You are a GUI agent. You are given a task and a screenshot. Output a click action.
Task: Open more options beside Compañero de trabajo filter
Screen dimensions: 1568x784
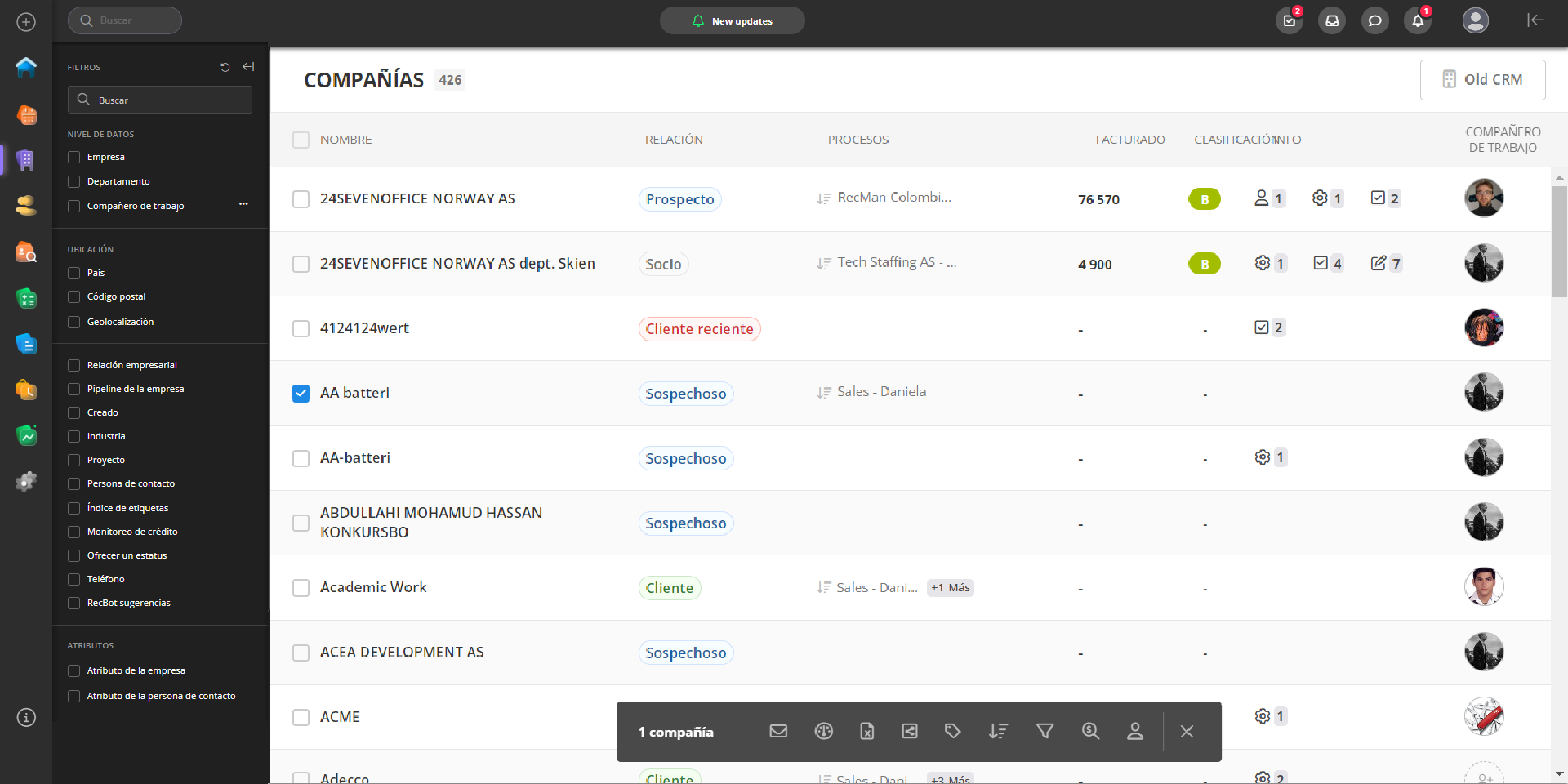pos(243,204)
